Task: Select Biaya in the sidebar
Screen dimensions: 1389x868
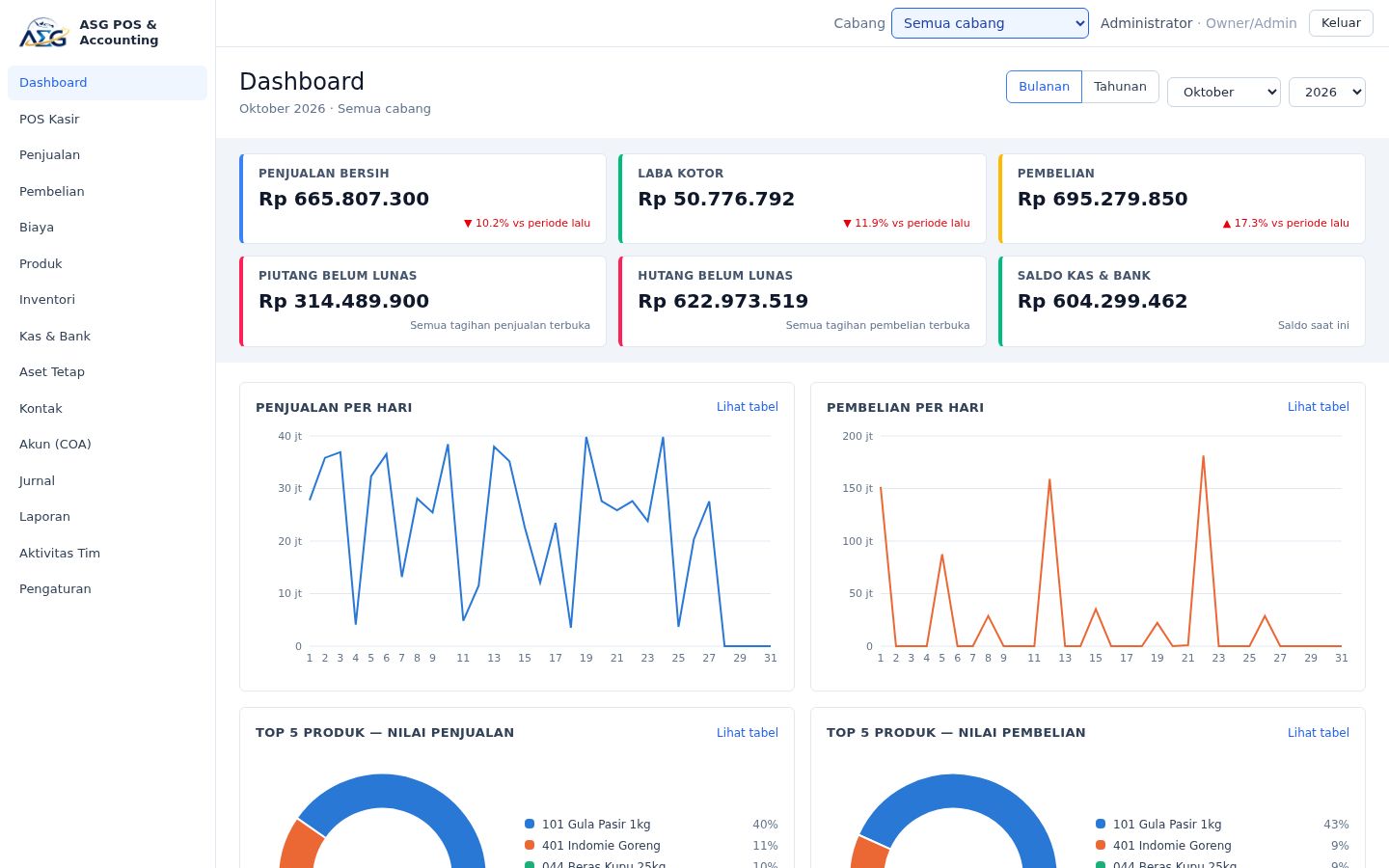Action: point(107,228)
